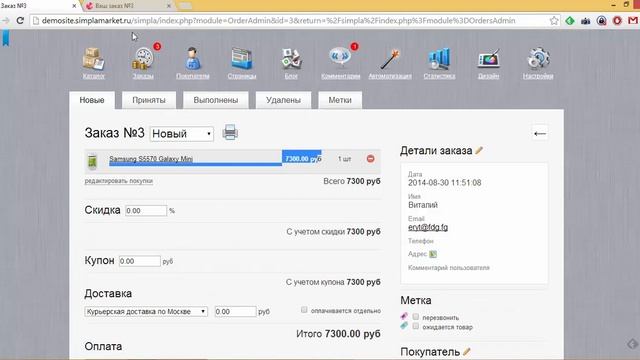Open the Статистика chart icon
This screenshot has width=640, height=360.
[x=439, y=59]
